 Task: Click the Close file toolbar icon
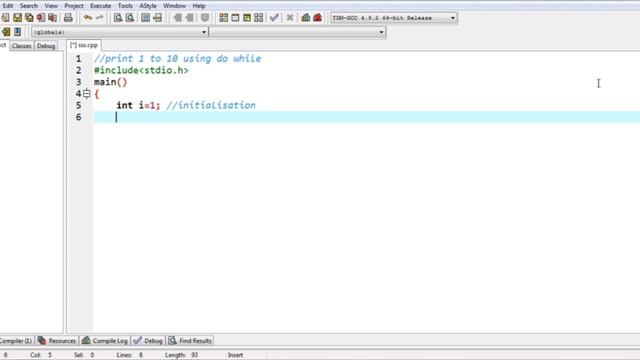click(x=40, y=18)
